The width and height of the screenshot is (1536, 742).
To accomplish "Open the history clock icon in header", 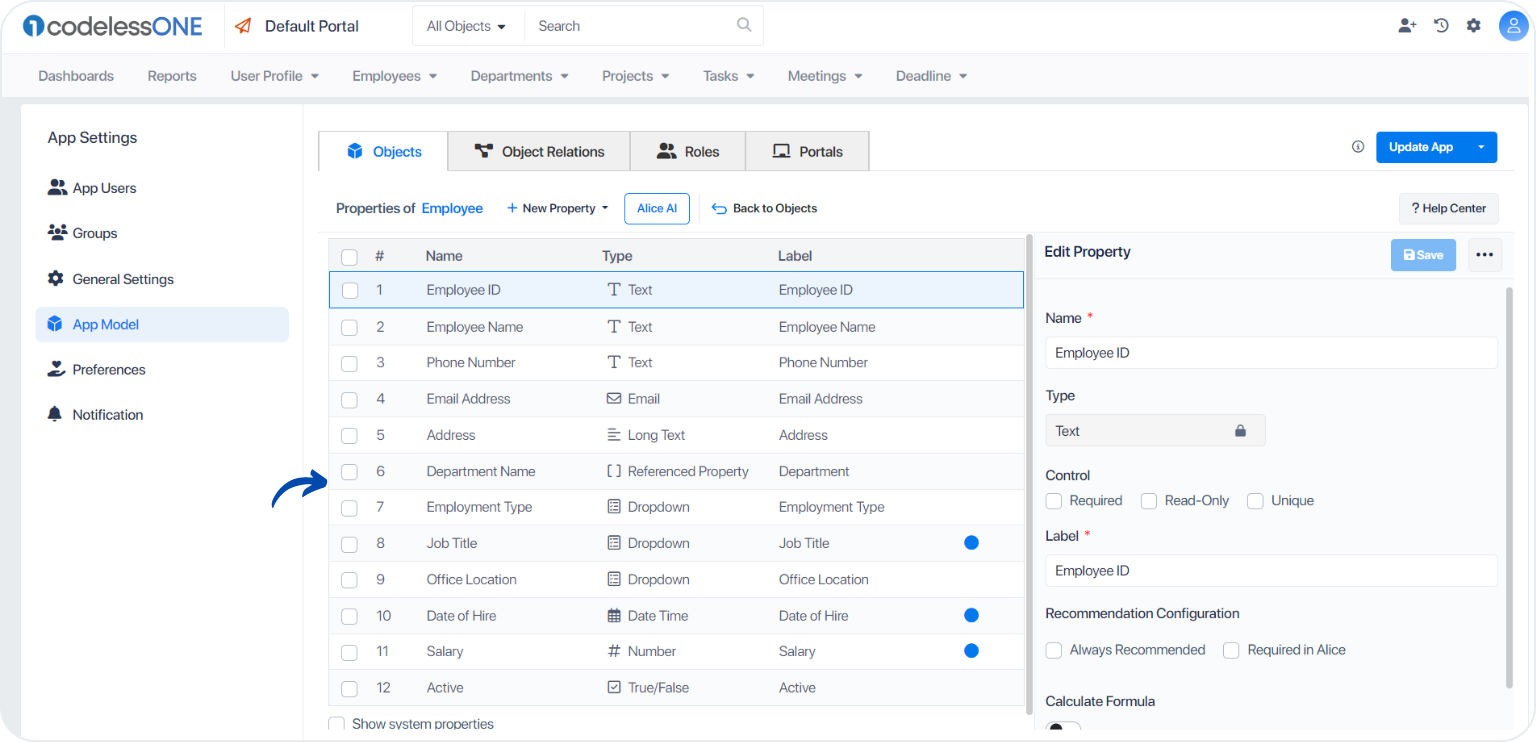I will pyautogui.click(x=1441, y=26).
